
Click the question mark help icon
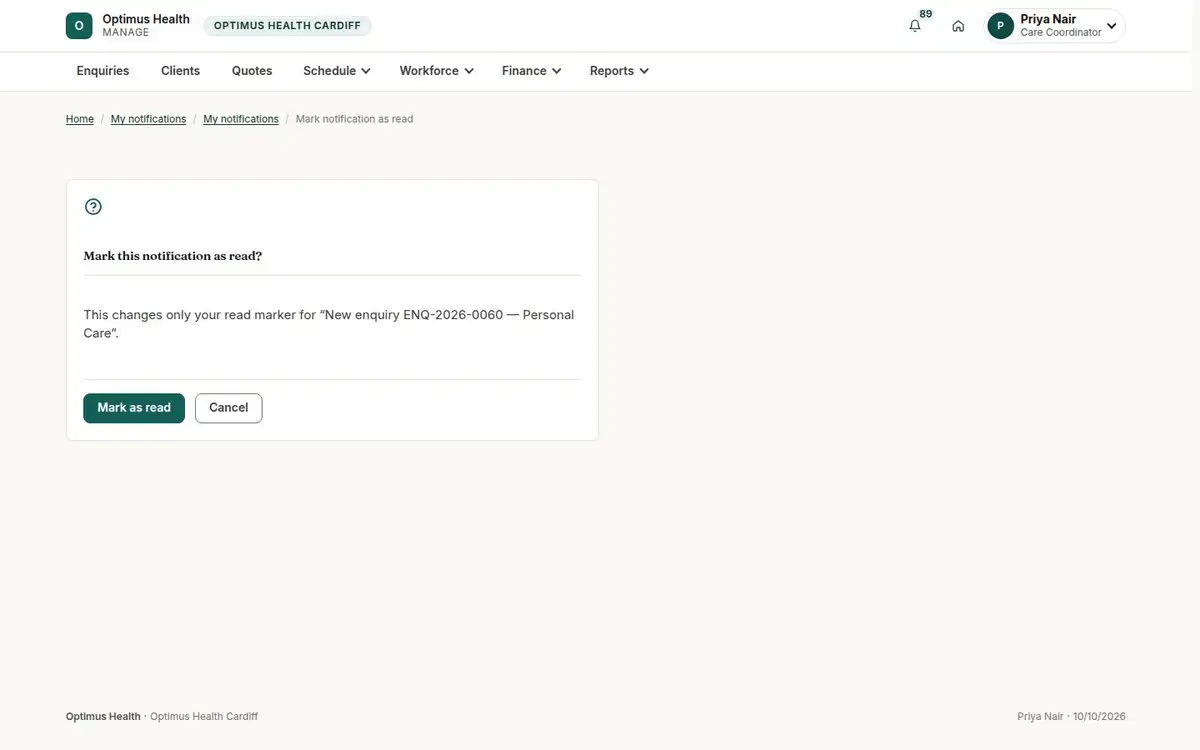point(93,207)
